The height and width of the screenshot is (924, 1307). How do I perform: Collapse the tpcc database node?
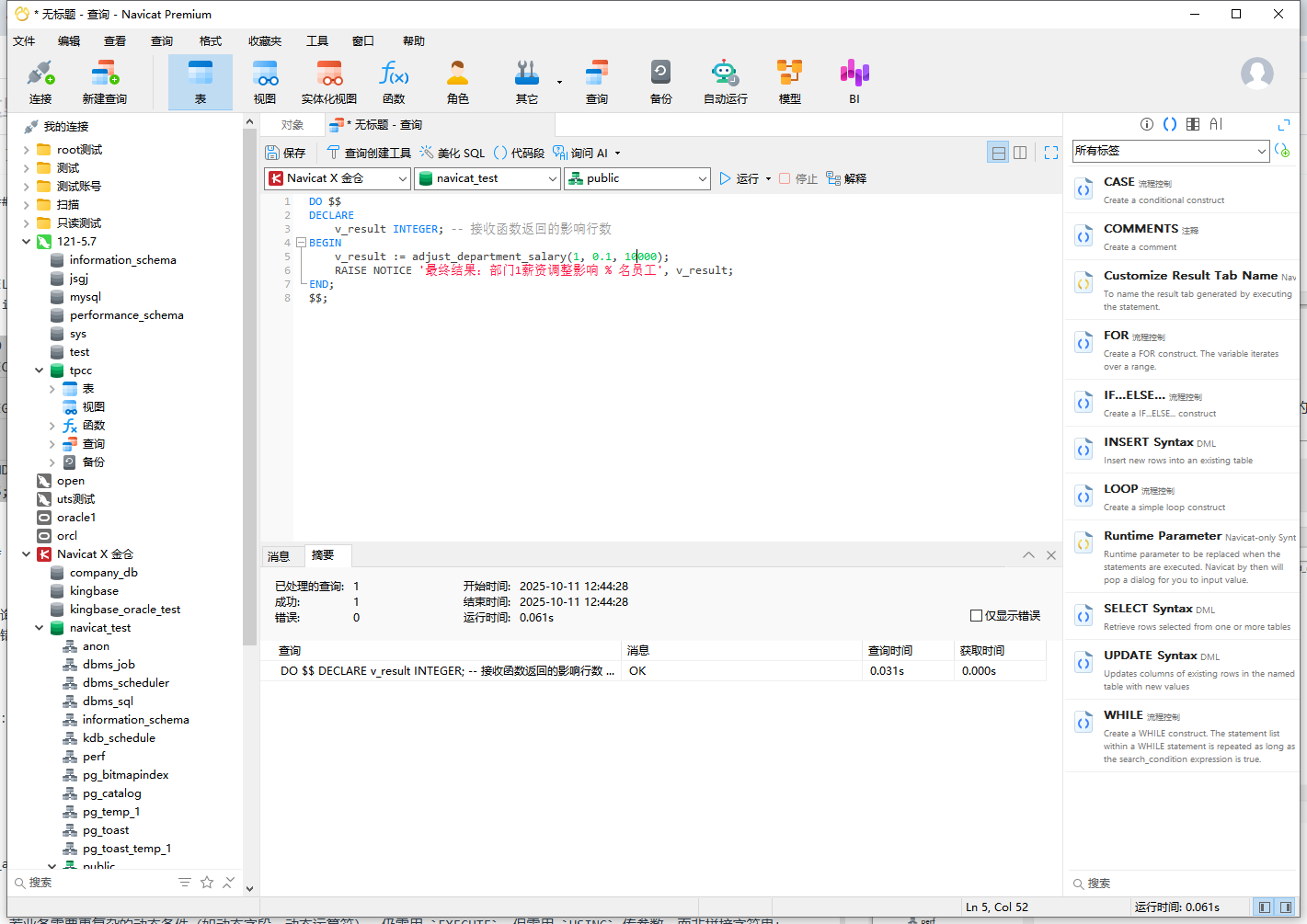click(40, 371)
